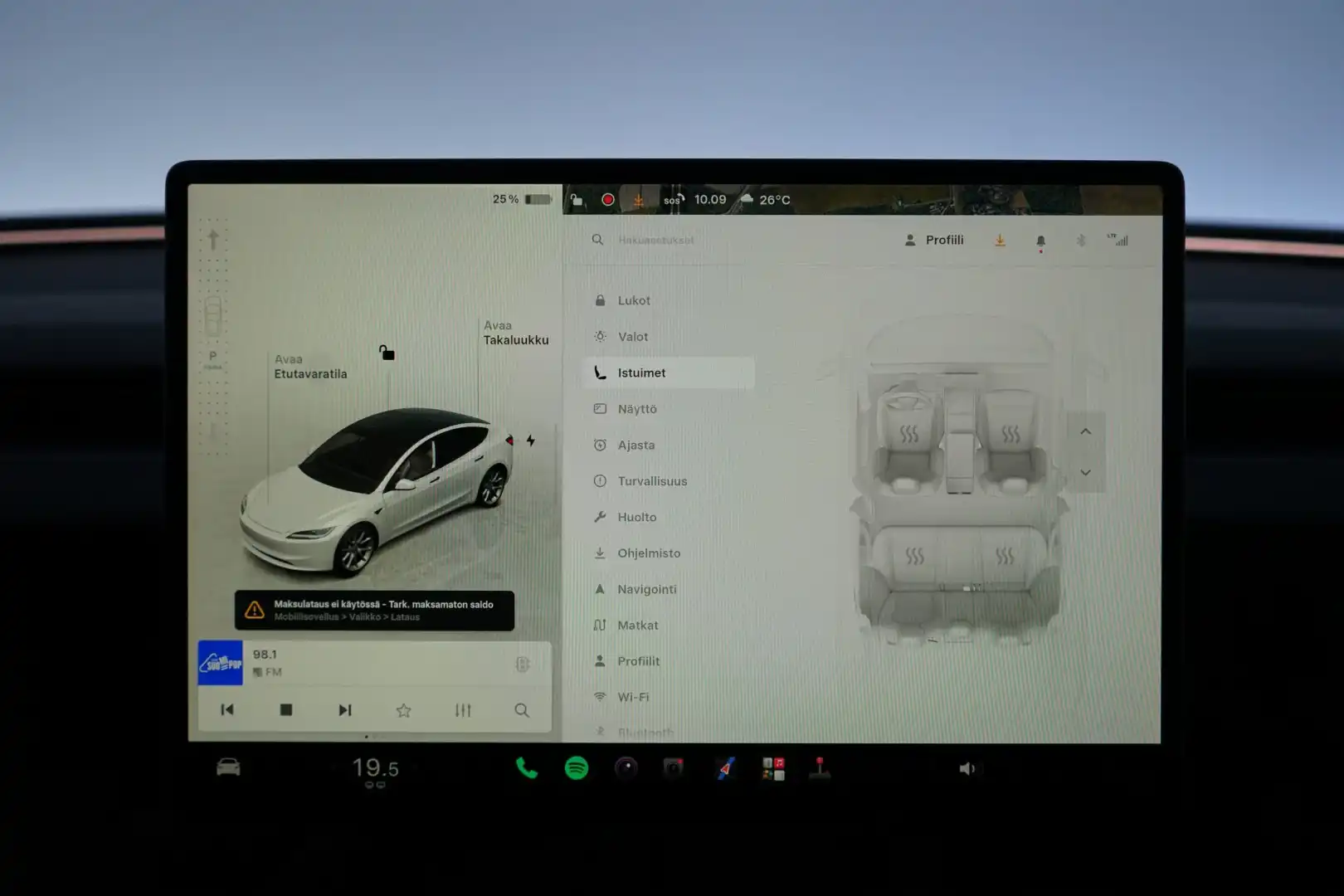Open the Phone app

click(527, 768)
